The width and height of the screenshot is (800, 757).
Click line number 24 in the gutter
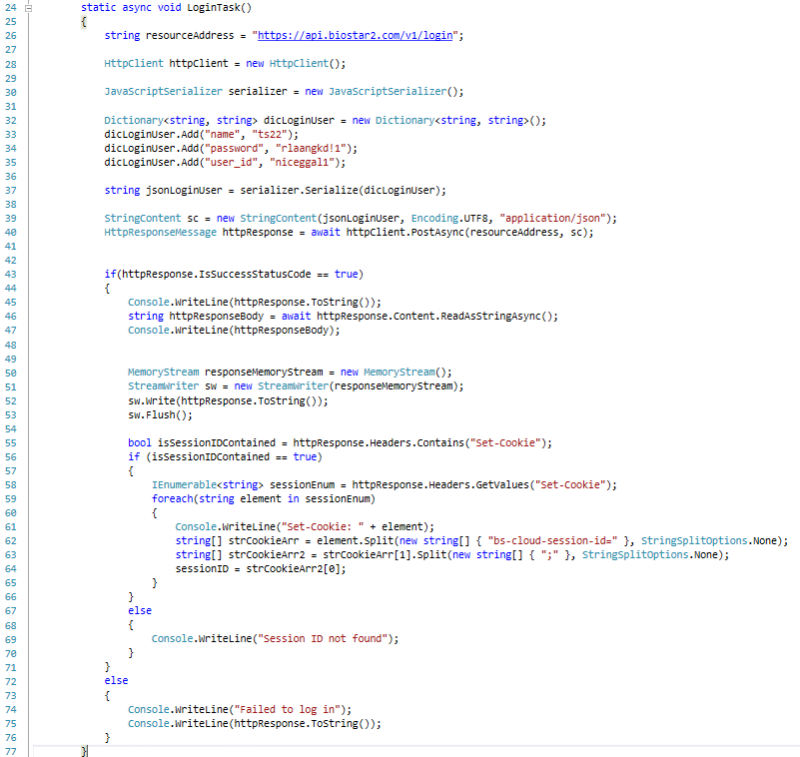pyautogui.click(x=10, y=7)
